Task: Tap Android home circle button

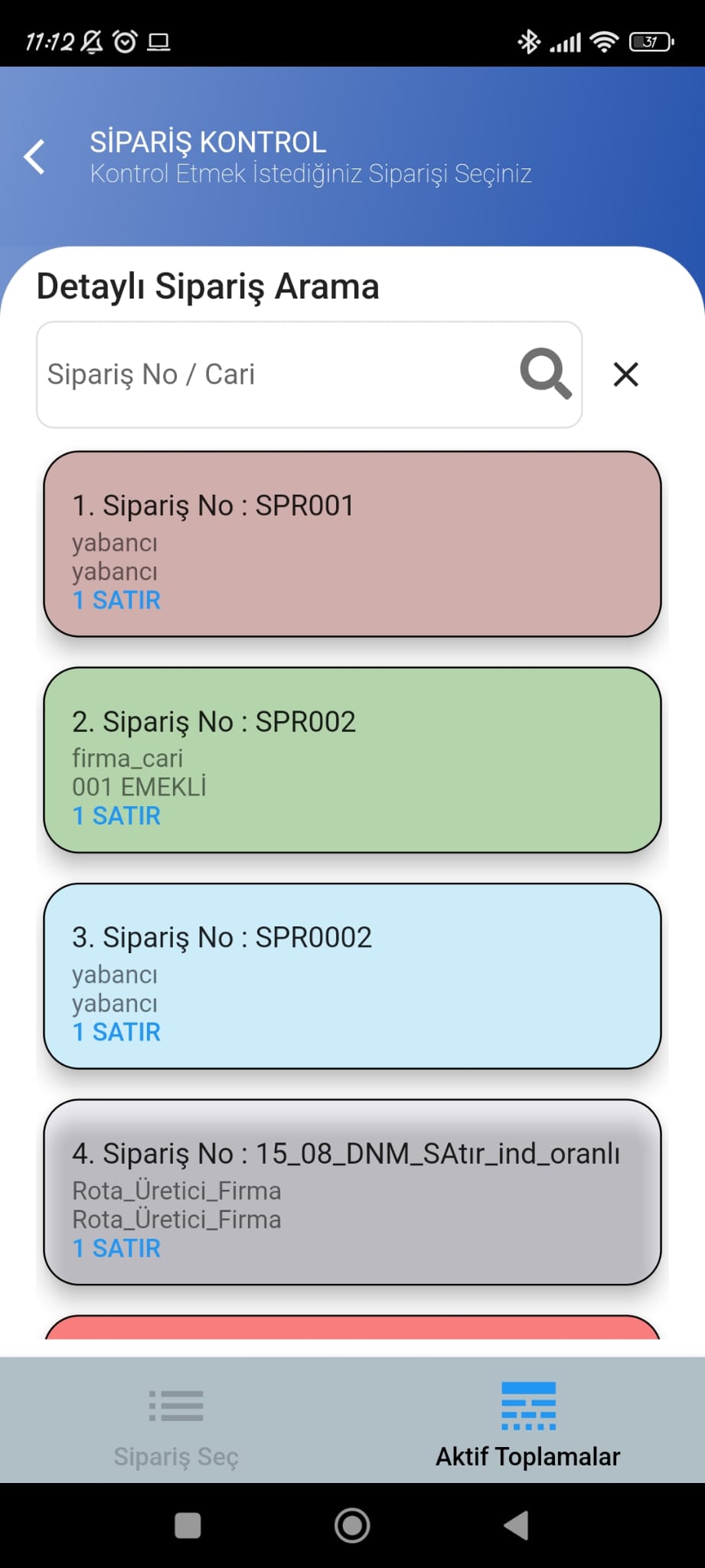Action: click(352, 1525)
